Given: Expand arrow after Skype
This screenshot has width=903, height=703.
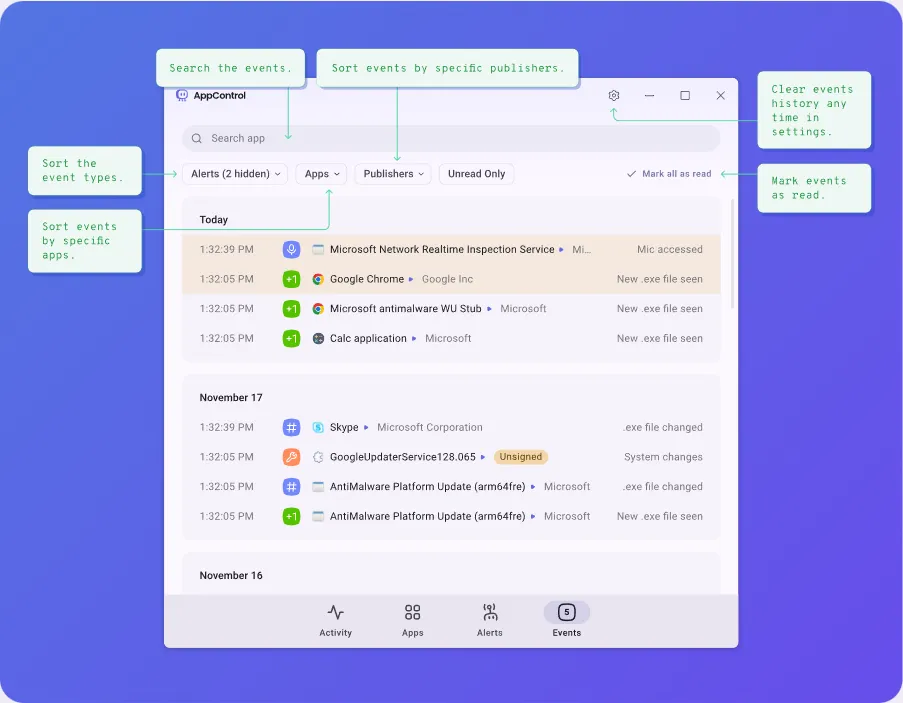Looking at the screenshot, I should (366, 427).
